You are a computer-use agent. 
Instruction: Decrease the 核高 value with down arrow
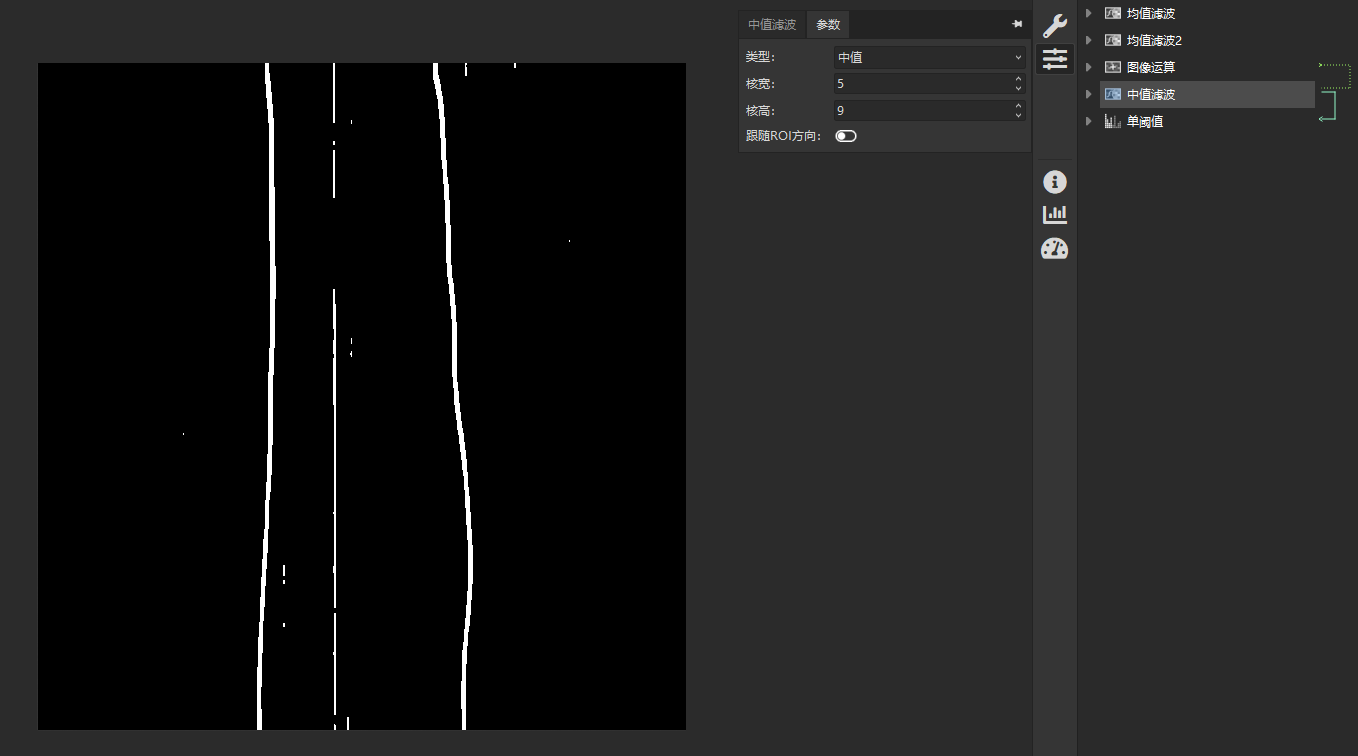[x=1018, y=116]
